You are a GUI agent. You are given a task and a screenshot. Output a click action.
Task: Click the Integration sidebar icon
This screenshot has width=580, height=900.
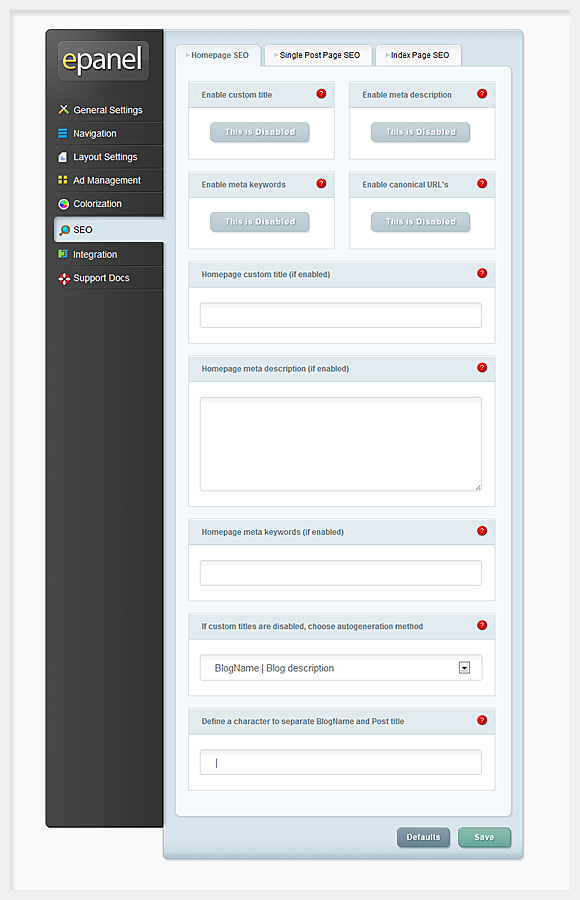coord(63,254)
